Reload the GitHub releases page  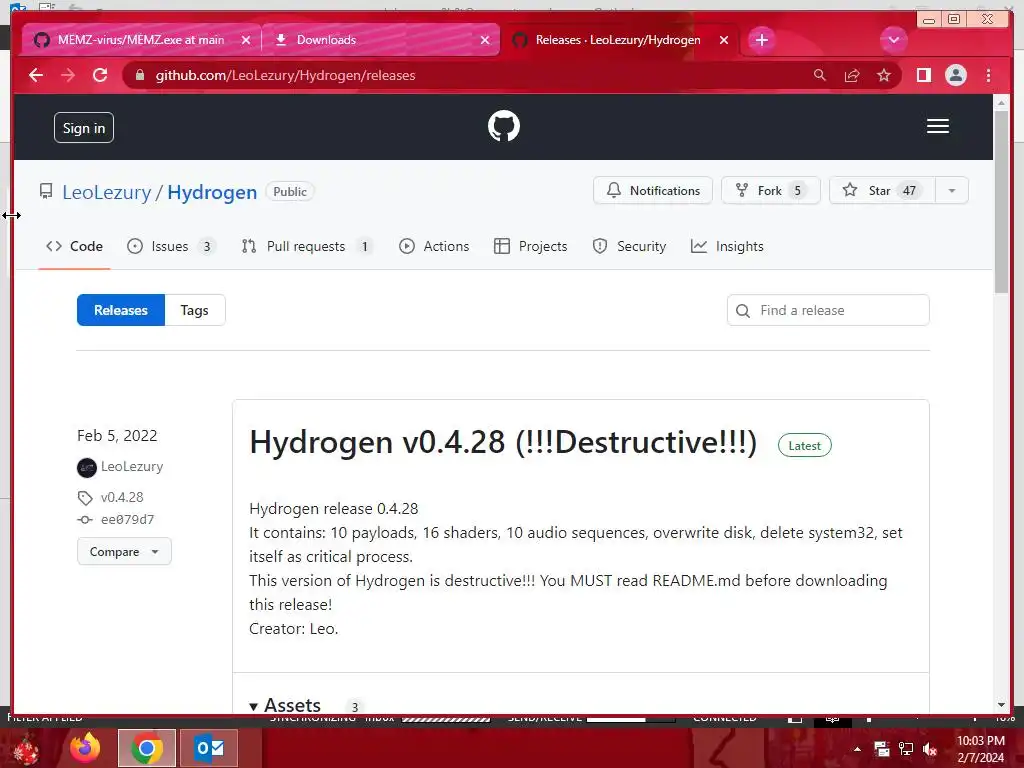tap(100, 76)
